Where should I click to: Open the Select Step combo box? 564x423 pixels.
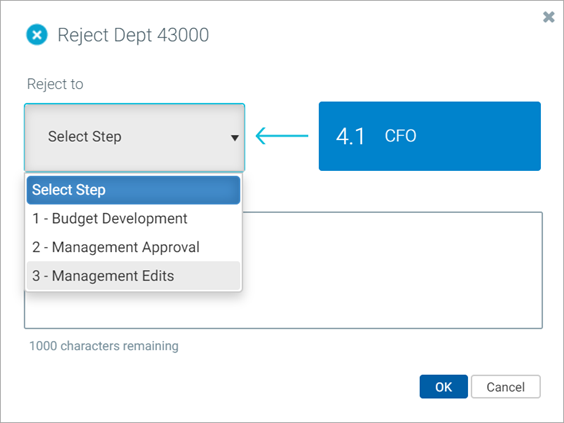(x=135, y=137)
